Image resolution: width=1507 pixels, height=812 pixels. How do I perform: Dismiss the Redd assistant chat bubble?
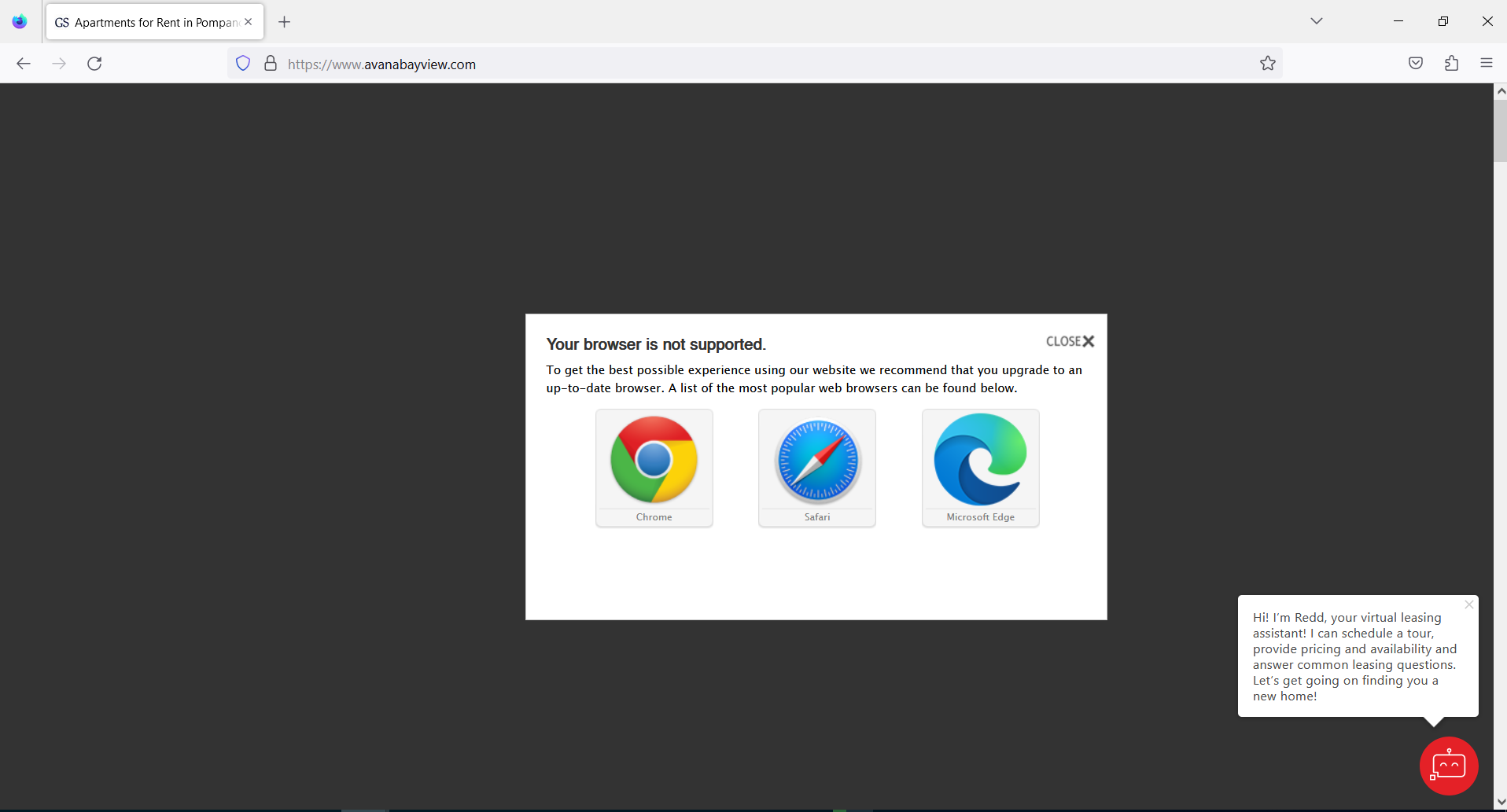tap(1468, 604)
